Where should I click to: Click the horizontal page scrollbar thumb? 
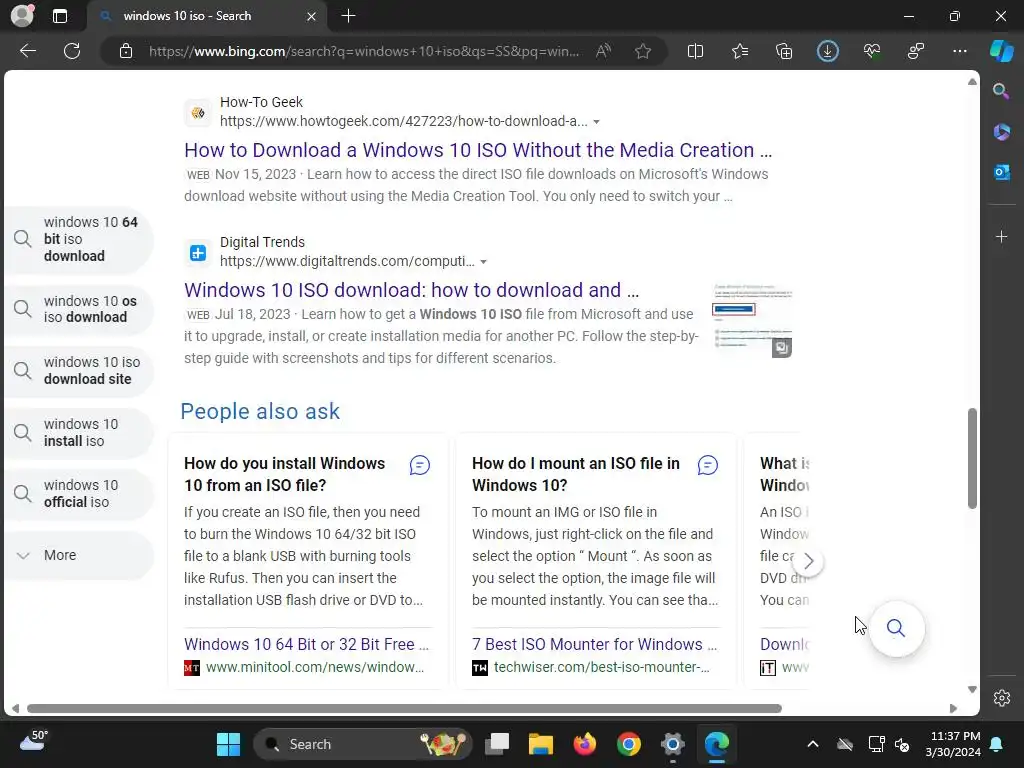404,709
